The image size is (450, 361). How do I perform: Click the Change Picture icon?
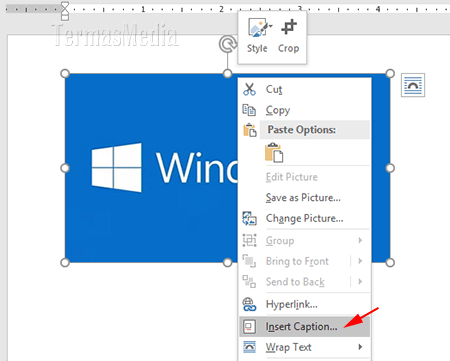tap(249, 218)
